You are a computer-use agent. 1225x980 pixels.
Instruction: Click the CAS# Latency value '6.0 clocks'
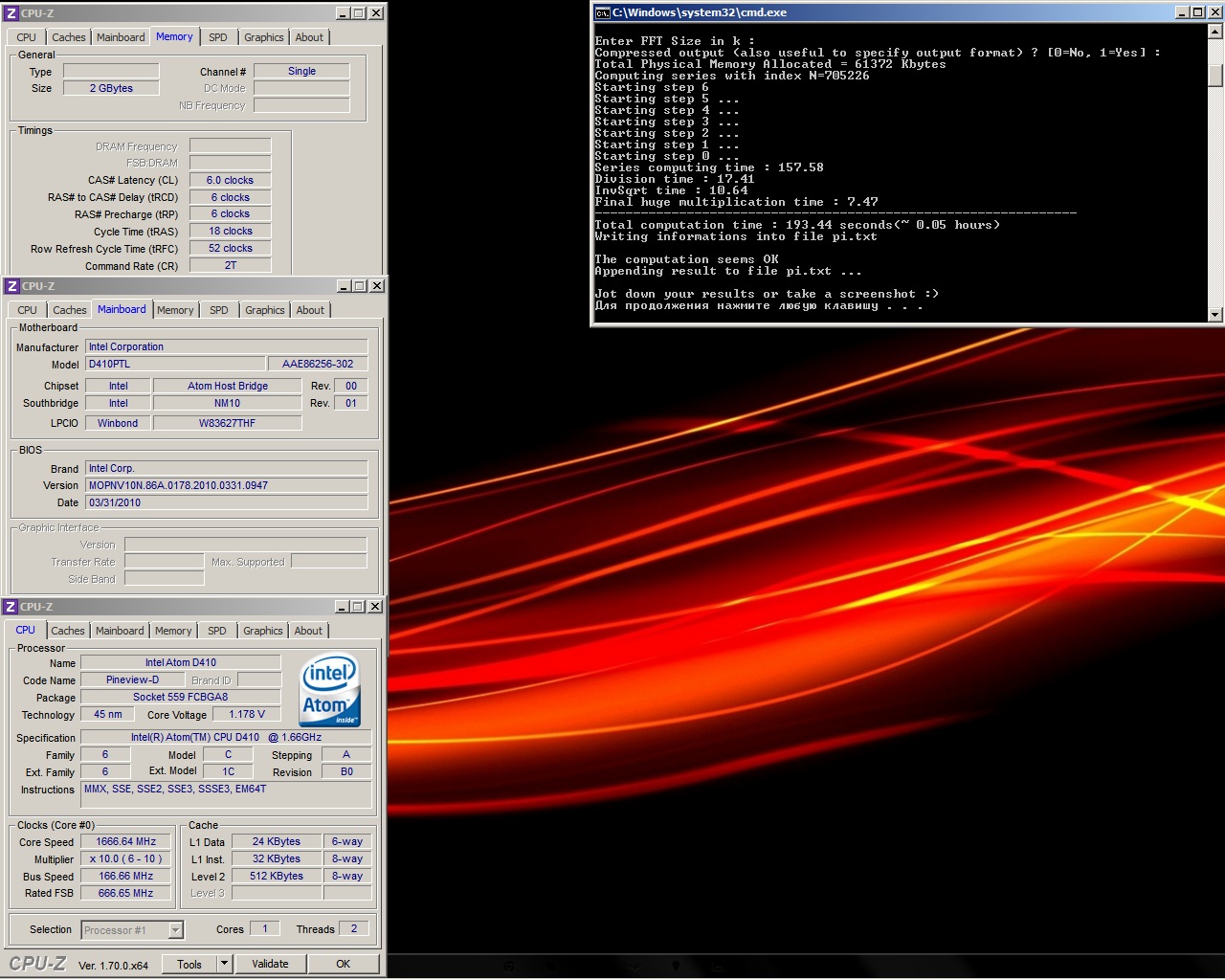tap(230, 180)
